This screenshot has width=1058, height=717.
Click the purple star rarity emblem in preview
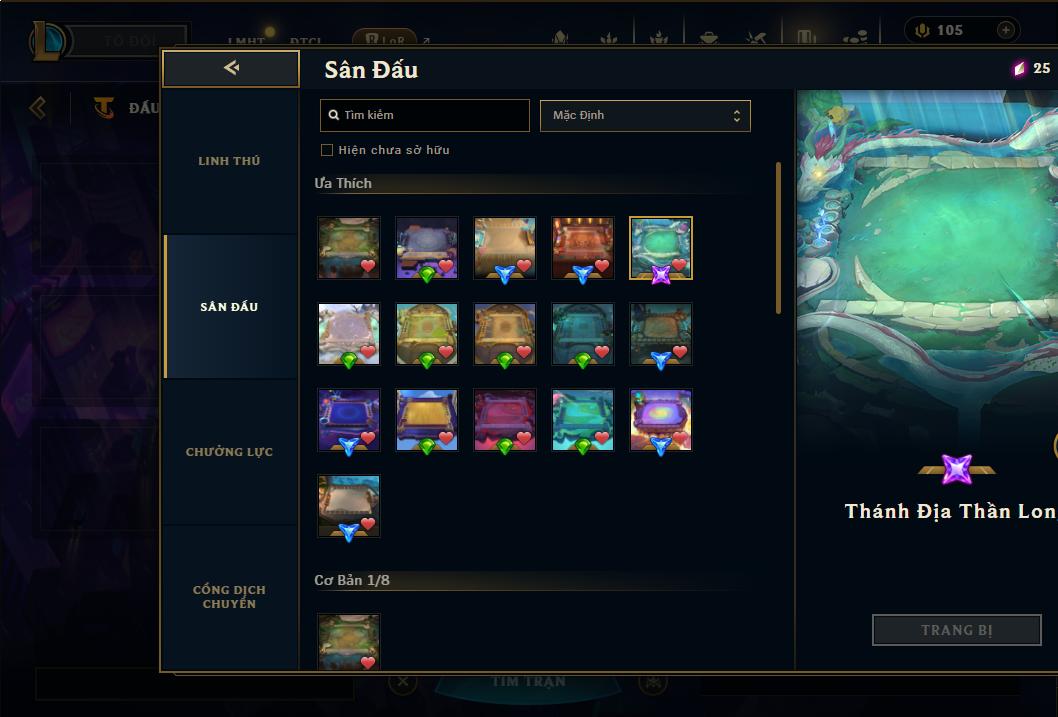(956, 469)
